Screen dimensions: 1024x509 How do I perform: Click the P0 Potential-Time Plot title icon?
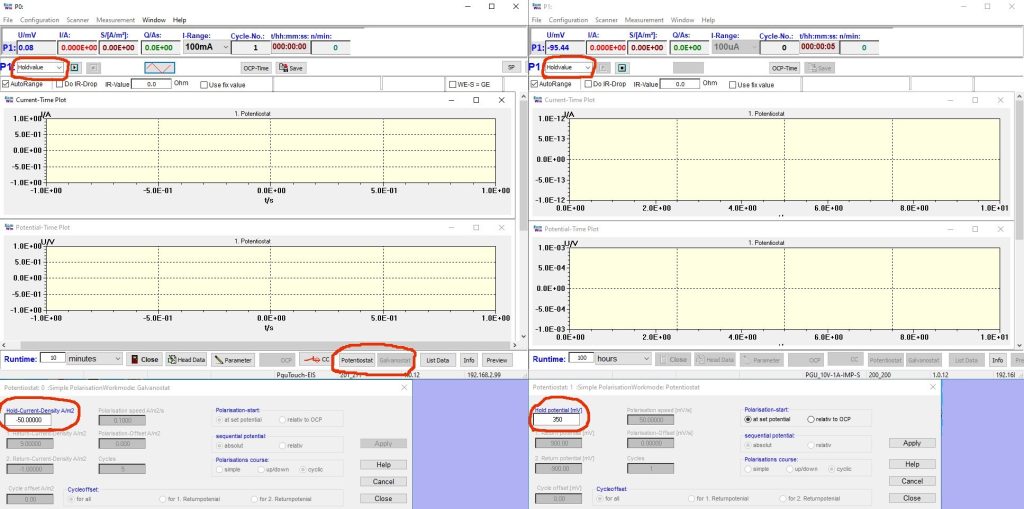pyautogui.click(x=8, y=227)
